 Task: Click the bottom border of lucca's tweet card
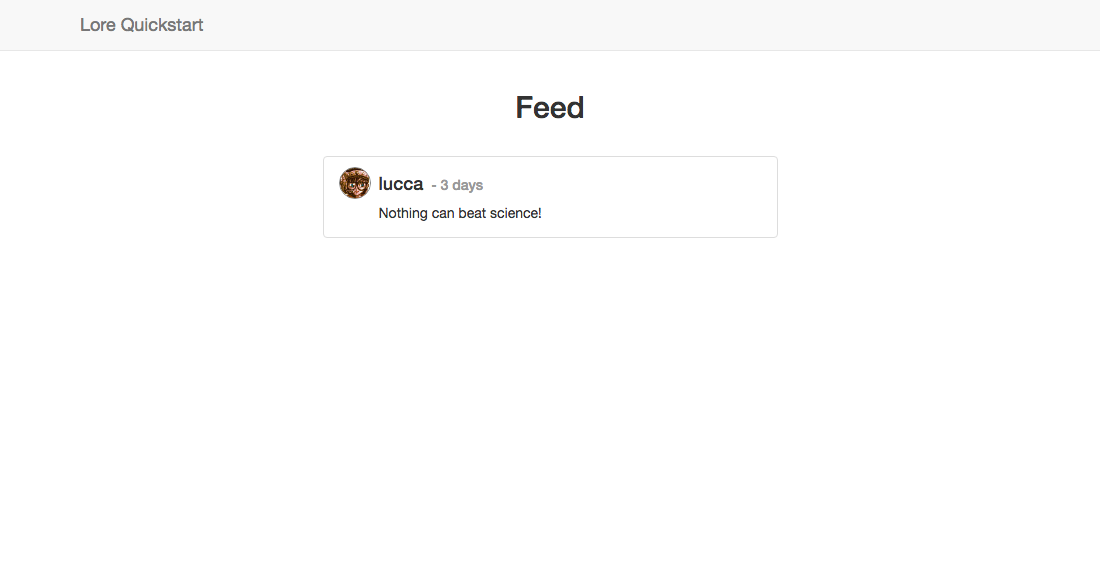tap(550, 237)
